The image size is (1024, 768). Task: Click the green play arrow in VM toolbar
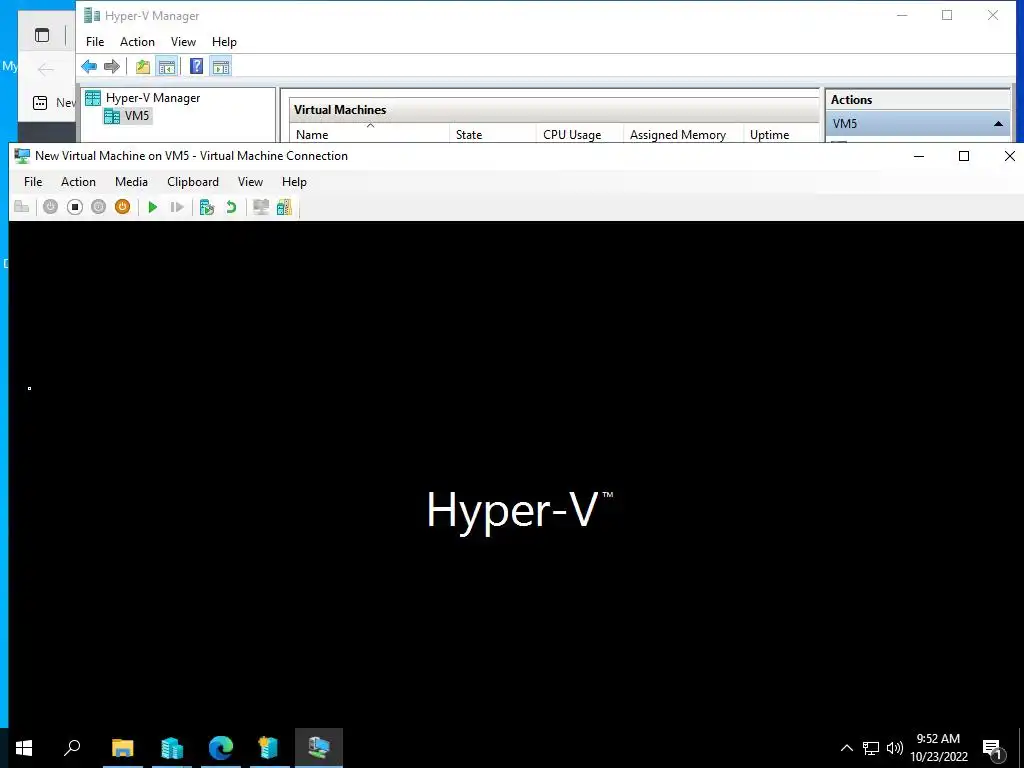click(153, 207)
